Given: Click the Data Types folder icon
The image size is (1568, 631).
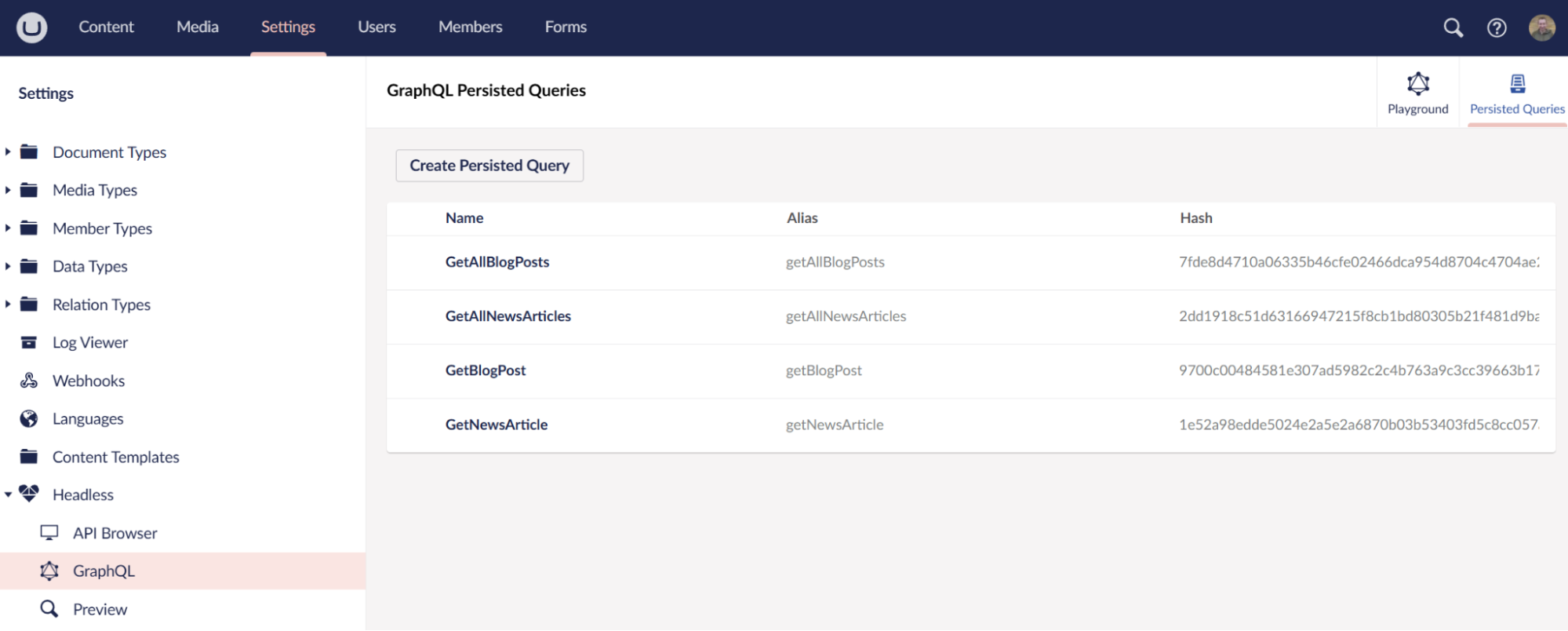Looking at the screenshot, I should coord(29,266).
